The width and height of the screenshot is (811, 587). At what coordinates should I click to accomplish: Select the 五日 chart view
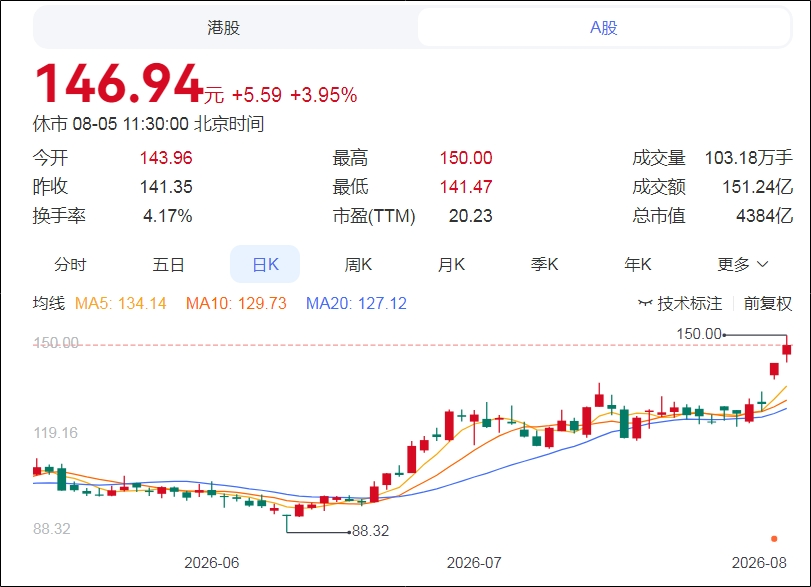(x=169, y=264)
